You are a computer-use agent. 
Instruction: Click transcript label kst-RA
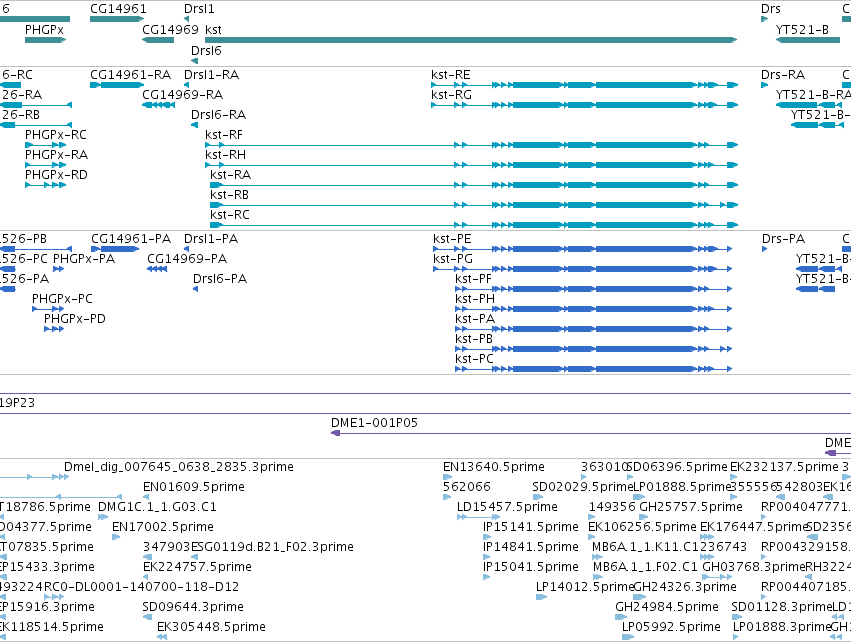(230, 175)
